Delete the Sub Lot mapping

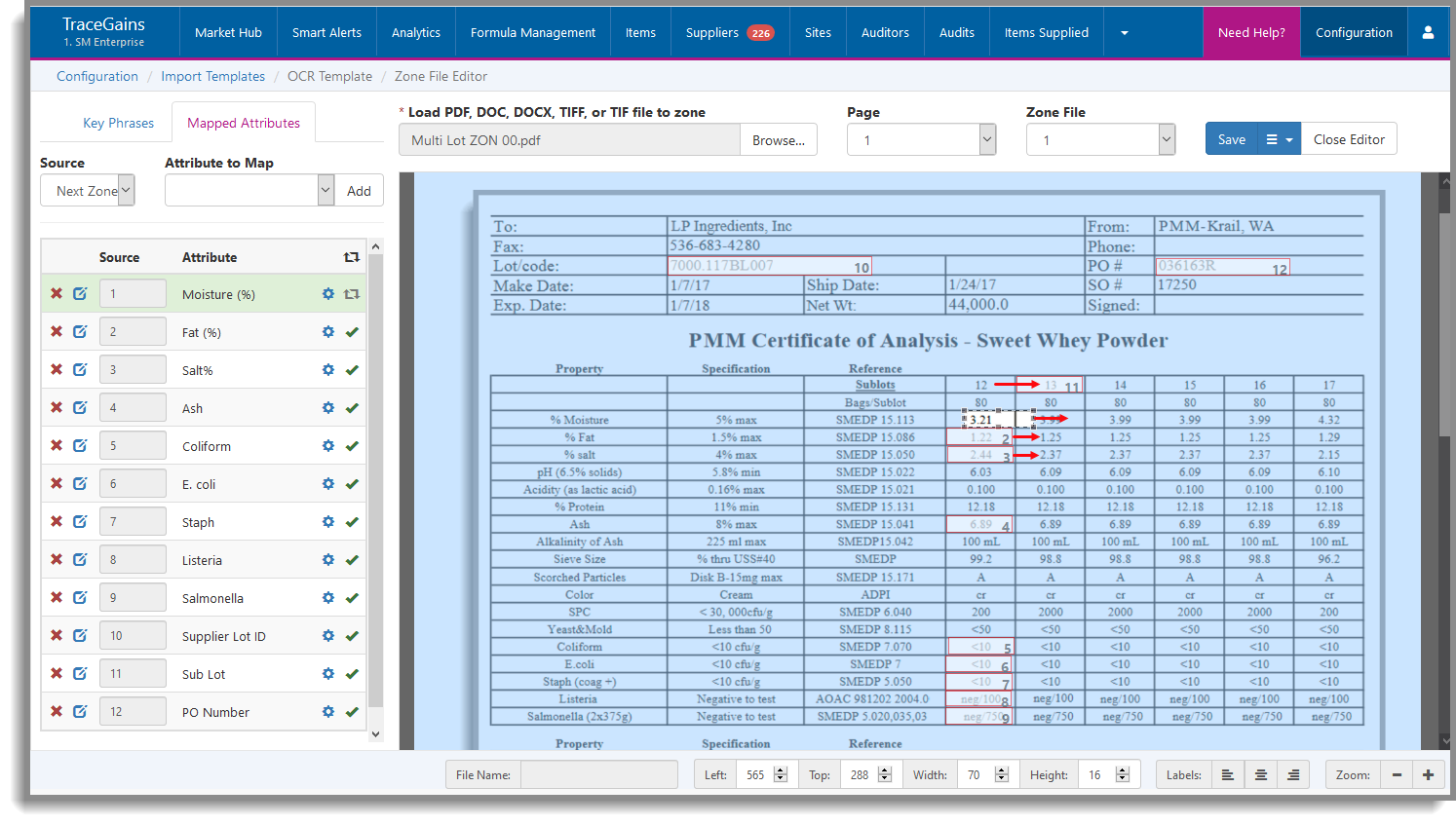57,673
